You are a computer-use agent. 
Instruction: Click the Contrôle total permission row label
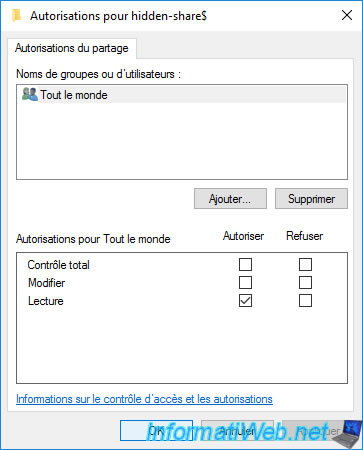pos(58,265)
